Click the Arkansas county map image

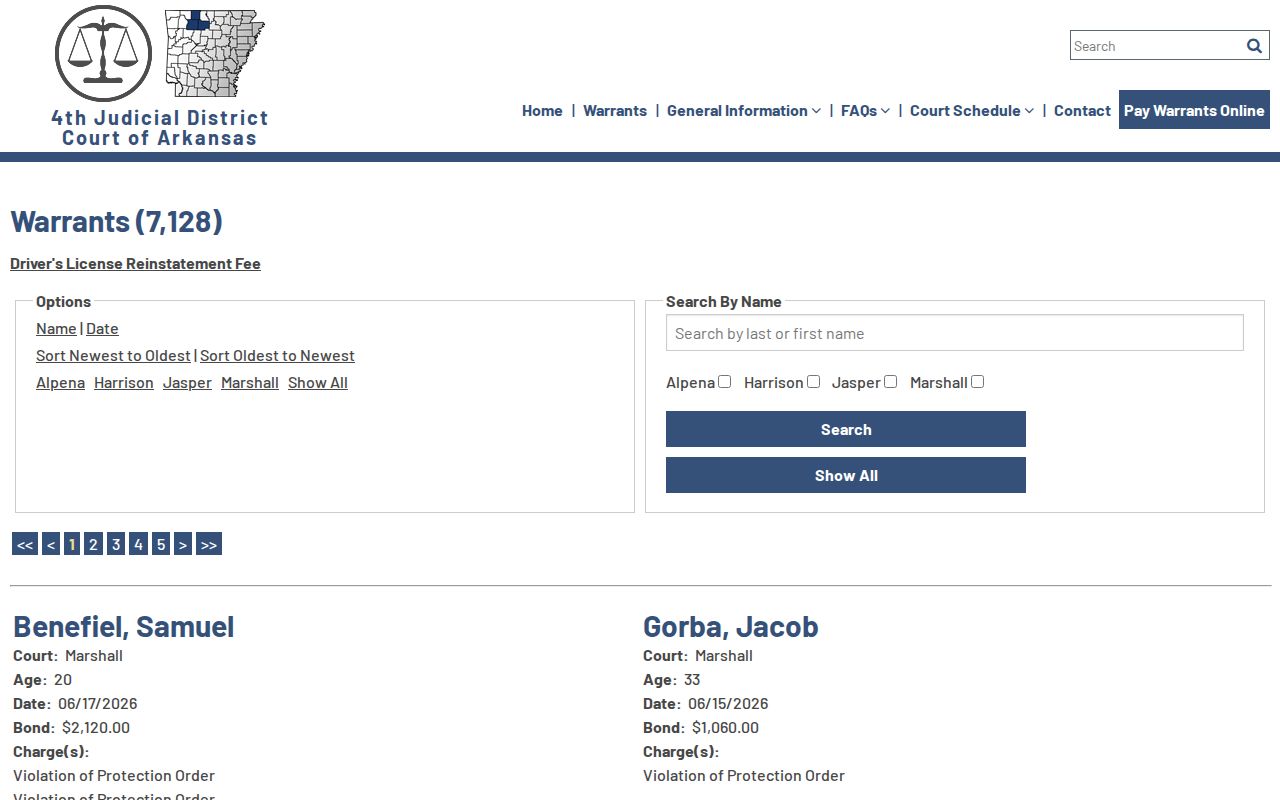point(215,53)
